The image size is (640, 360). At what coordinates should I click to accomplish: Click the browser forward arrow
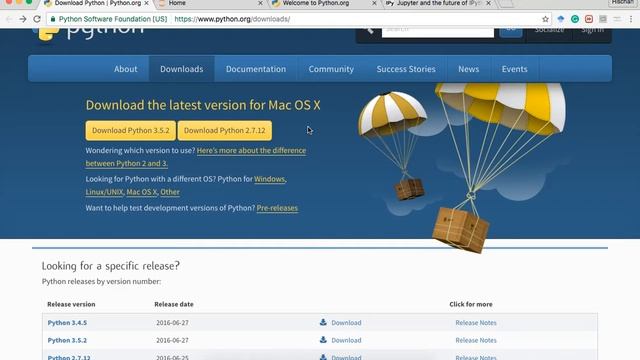[x=23, y=19]
